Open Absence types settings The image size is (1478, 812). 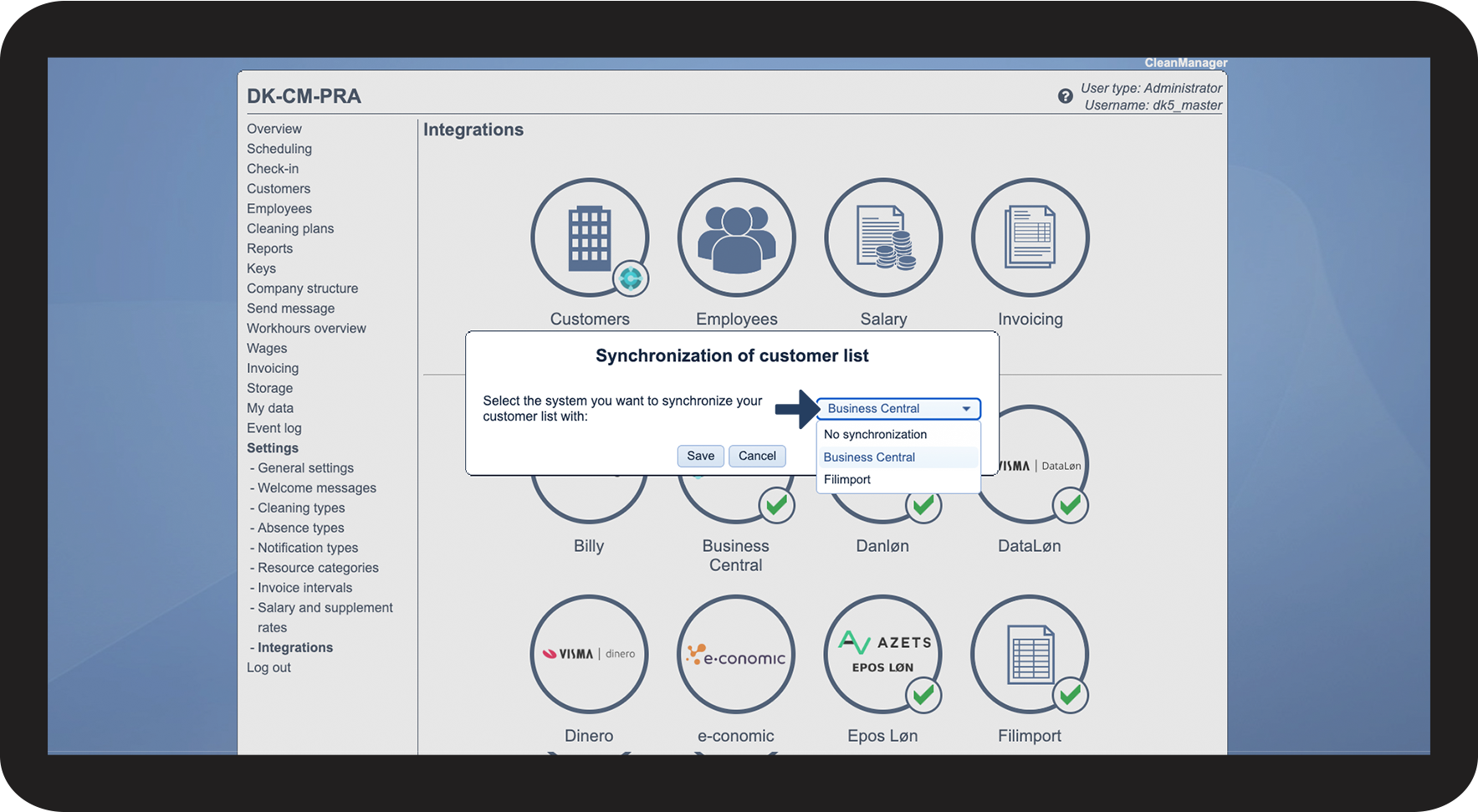click(x=301, y=529)
